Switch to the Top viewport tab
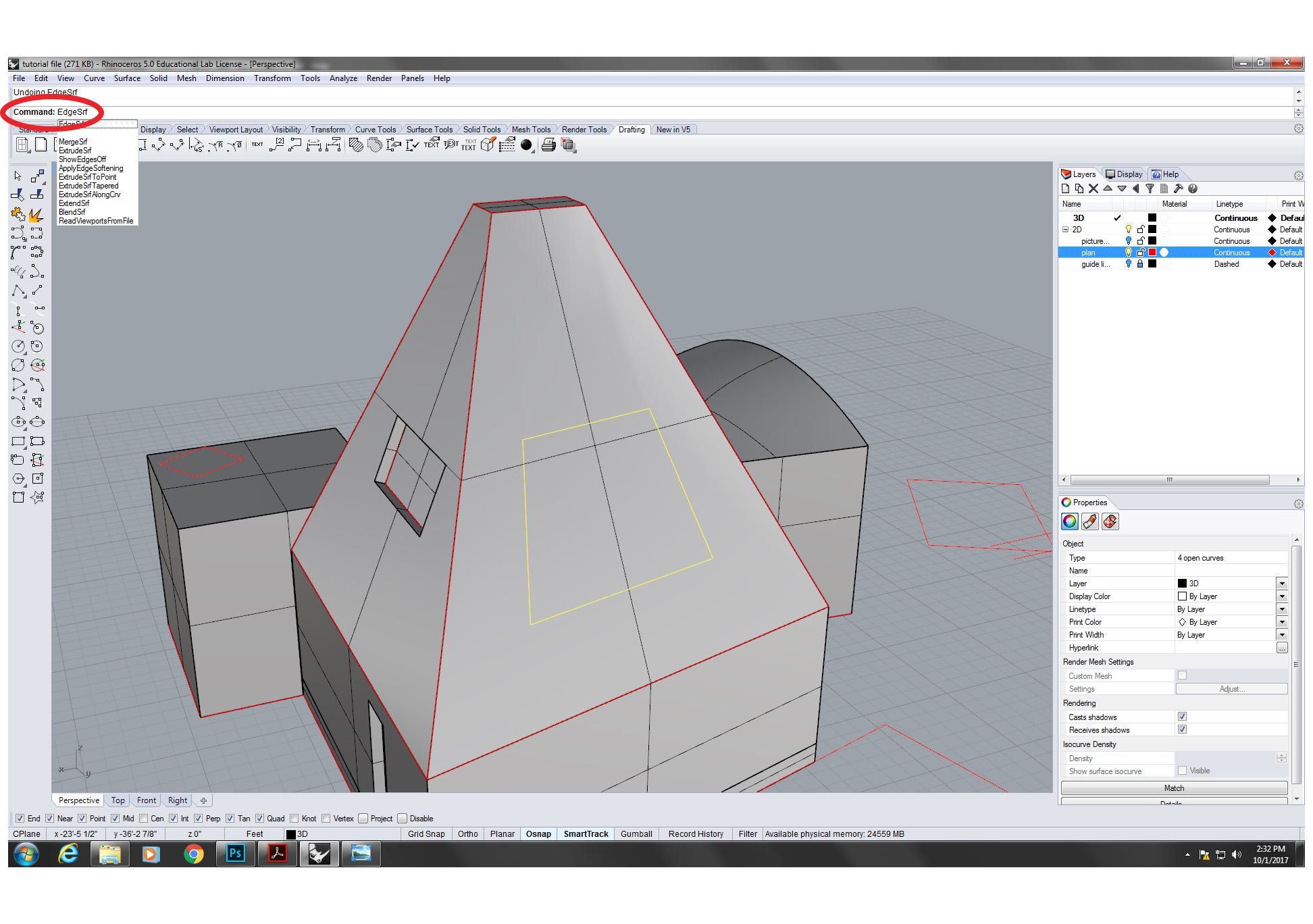The image size is (1313, 924). pyautogui.click(x=118, y=800)
